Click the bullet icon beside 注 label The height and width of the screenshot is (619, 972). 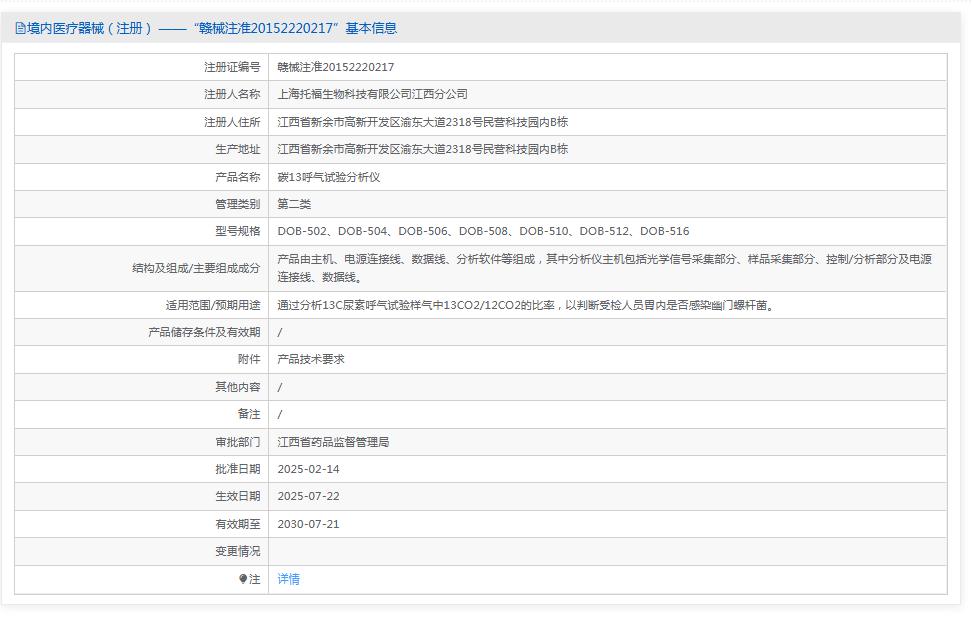click(x=243, y=579)
